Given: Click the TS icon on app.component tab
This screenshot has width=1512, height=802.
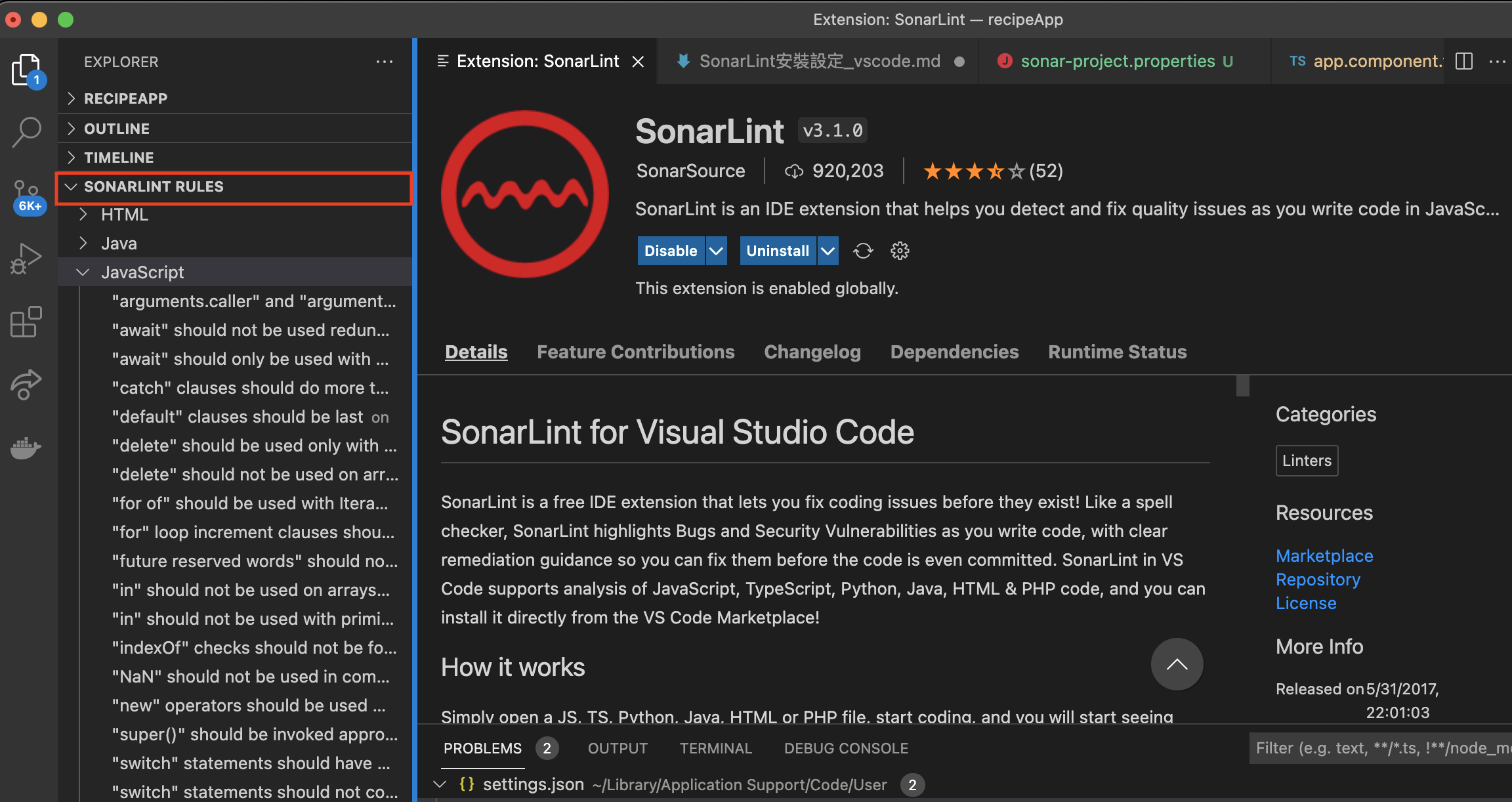Looking at the screenshot, I should click(x=1297, y=61).
